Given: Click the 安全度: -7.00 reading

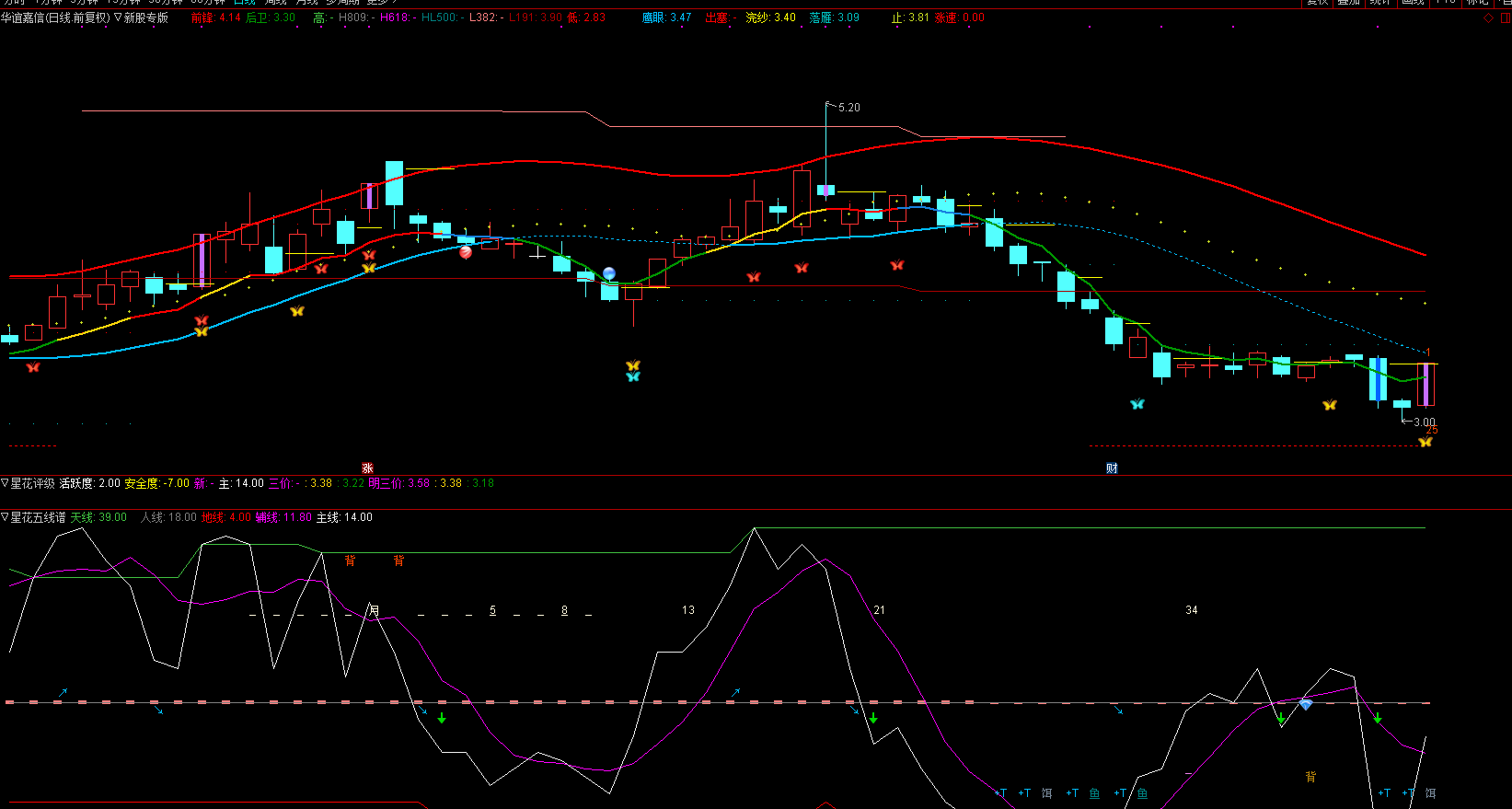Looking at the screenshot, I should (156, 483).
